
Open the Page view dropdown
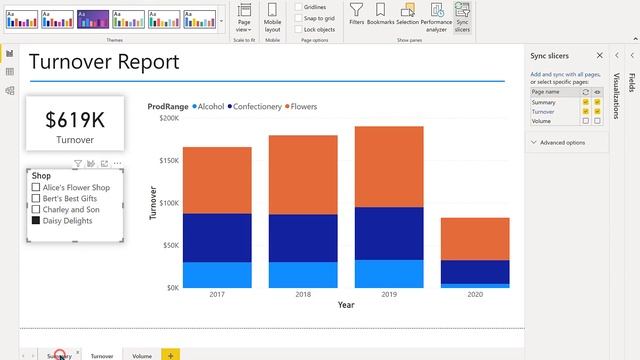click(244, 18)
